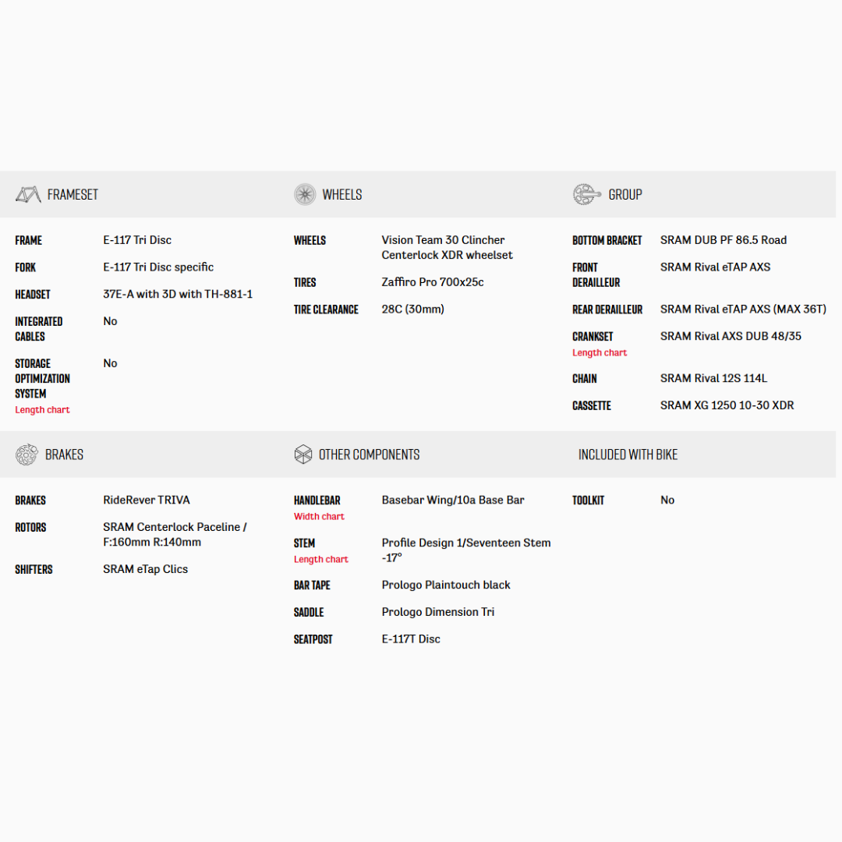This screenshot has height=842, width=842.
Task: Select the FRAMESET section heading
Action: click(72, 194)
